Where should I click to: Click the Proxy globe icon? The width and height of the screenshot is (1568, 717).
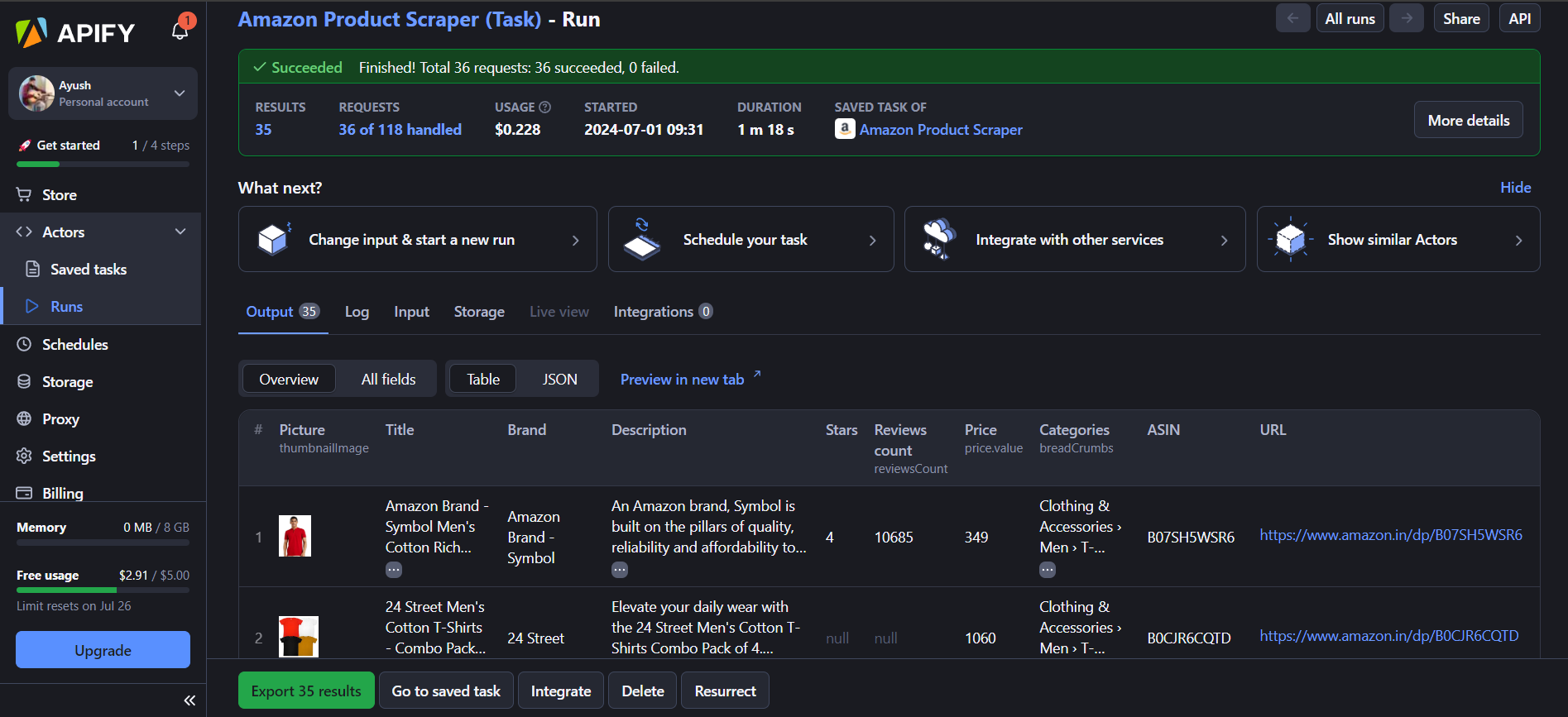[24, 418]
